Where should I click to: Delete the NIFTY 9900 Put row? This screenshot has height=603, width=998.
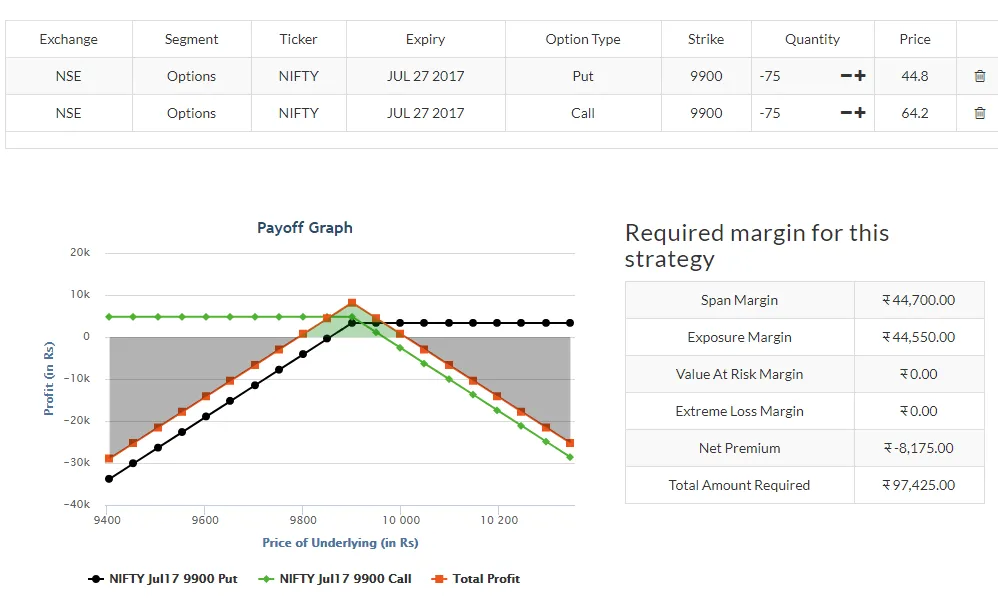tap(979, 76)
